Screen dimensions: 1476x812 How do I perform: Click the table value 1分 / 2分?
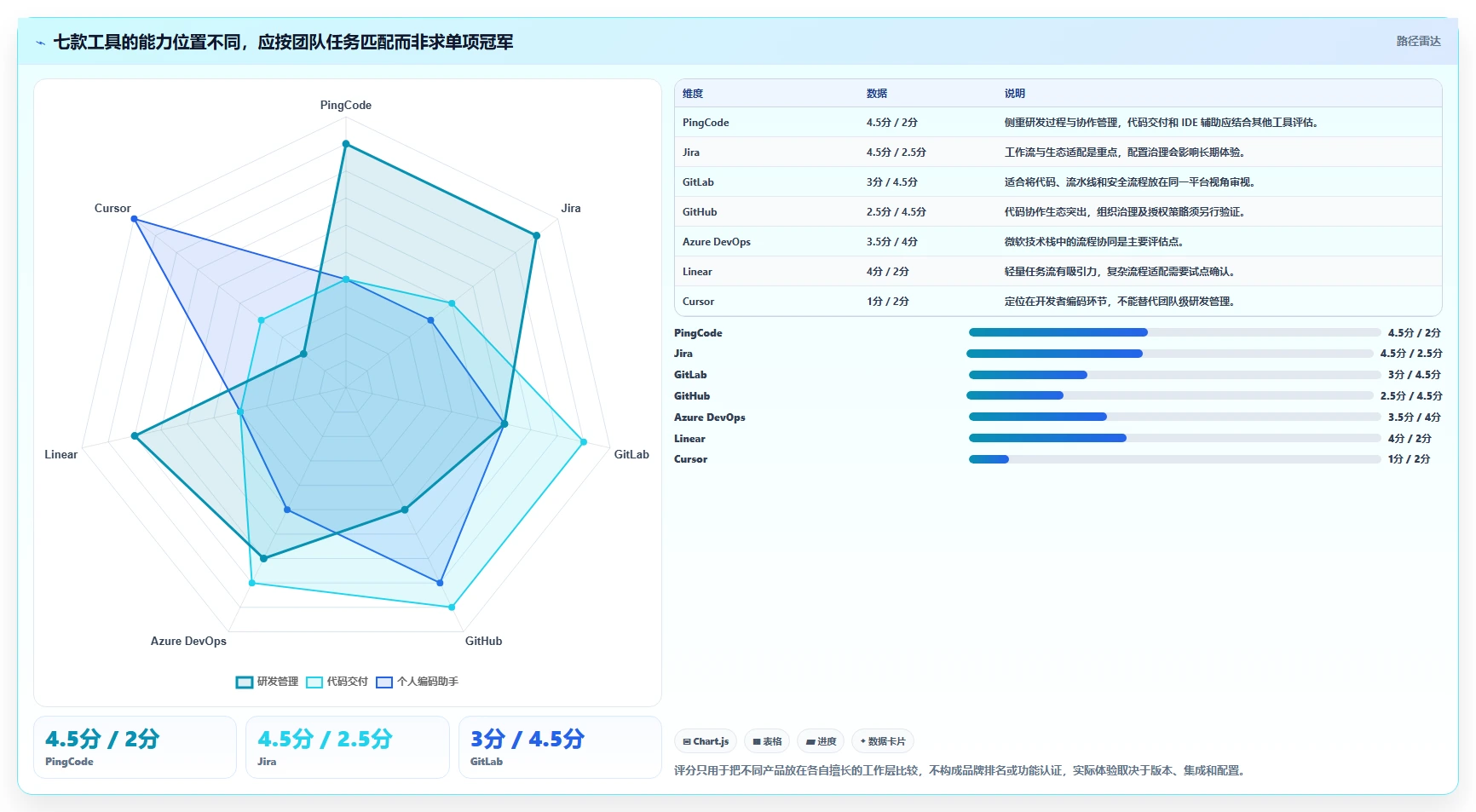coord(888,302)
